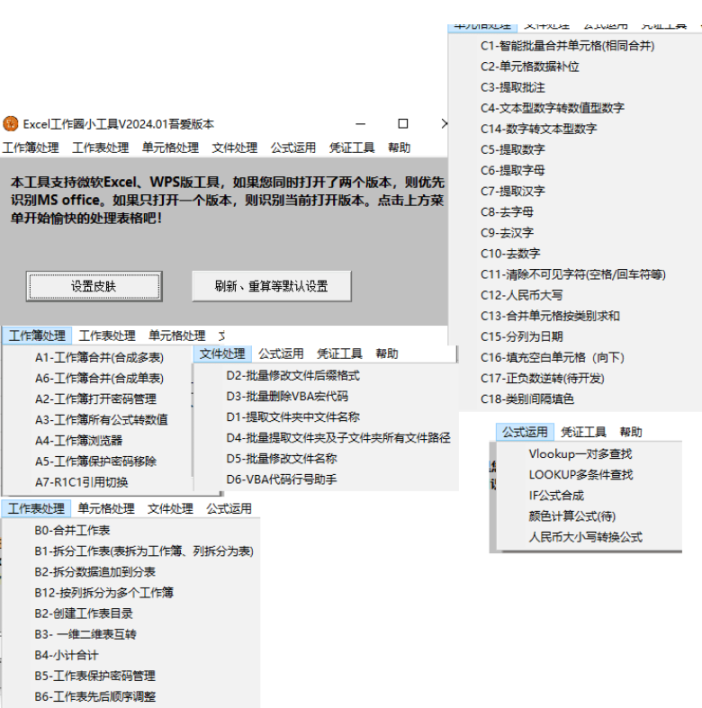The width and height of the screenshot is (702, 708).
Task: Click the Excel工作圈小工具 app icon in title bar
Action: [x=10, y=124]
